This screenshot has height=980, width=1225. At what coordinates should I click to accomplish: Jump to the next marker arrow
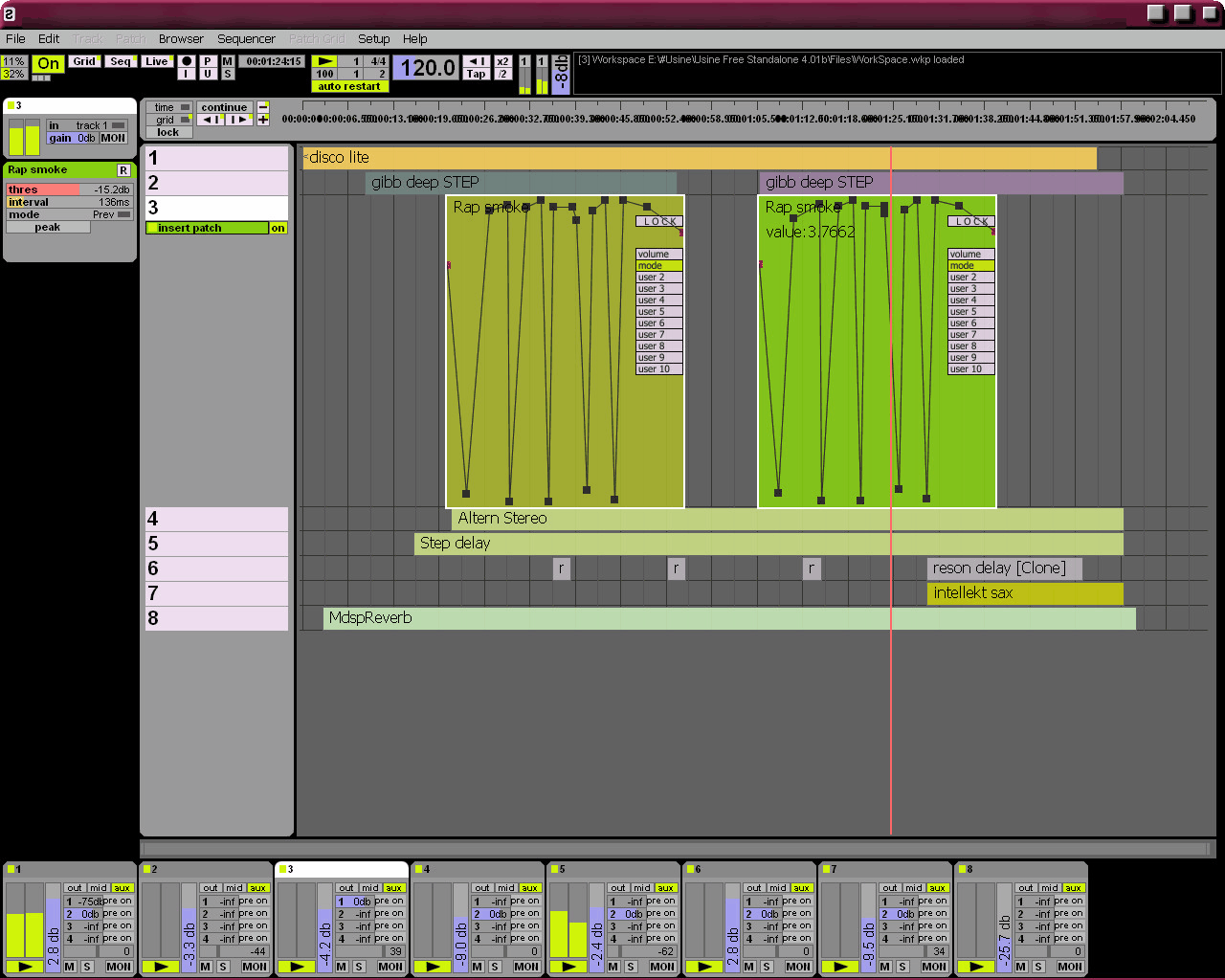238,121
